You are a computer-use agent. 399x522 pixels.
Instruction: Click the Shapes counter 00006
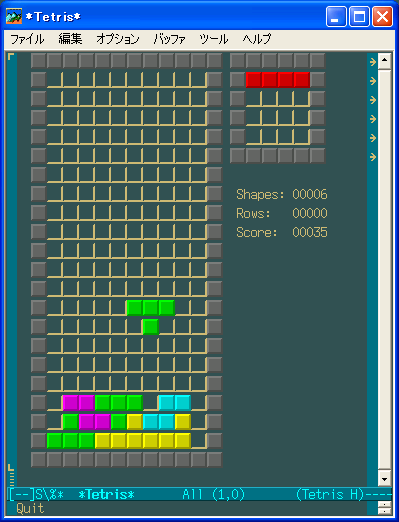[x=310, y=194]
